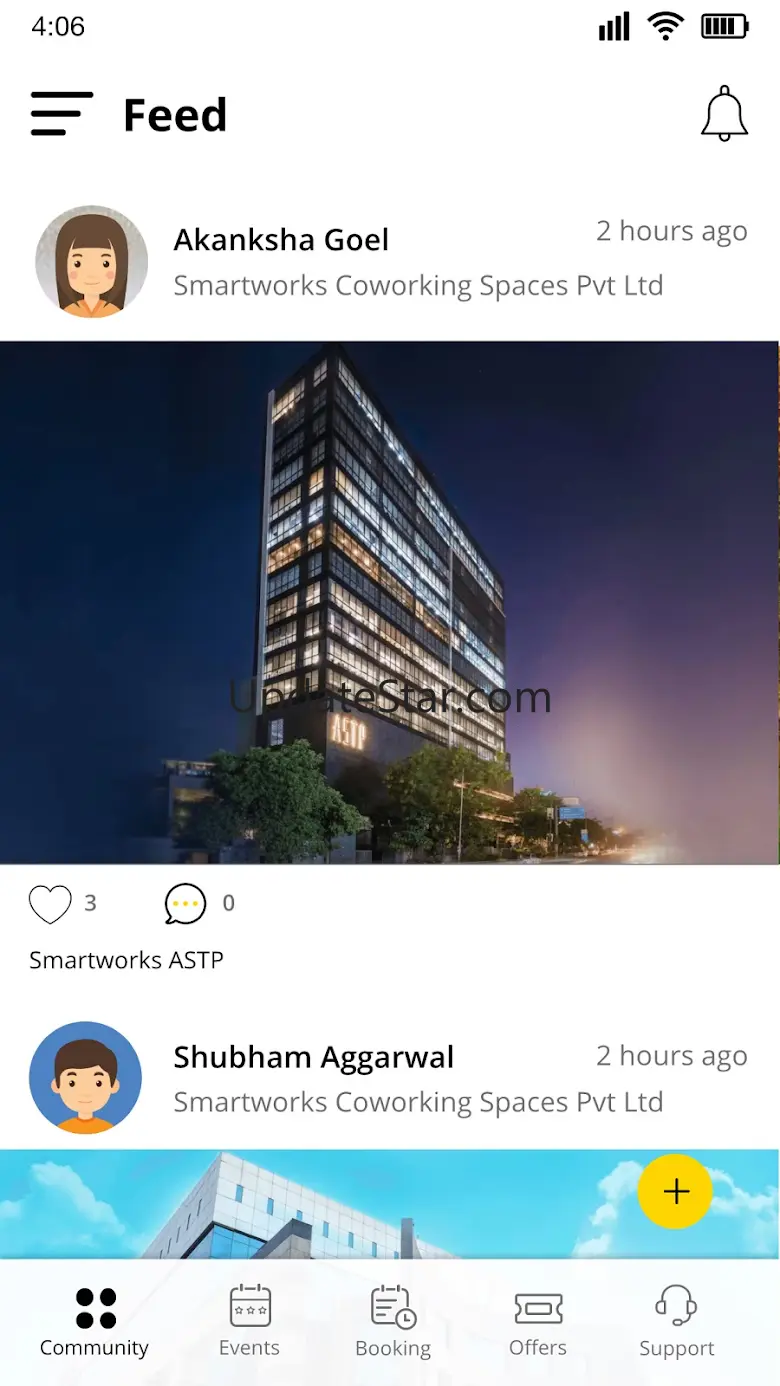Tap Smartworks ASTP caption text
Viewport: 780px width, 1386px height.
126,960
